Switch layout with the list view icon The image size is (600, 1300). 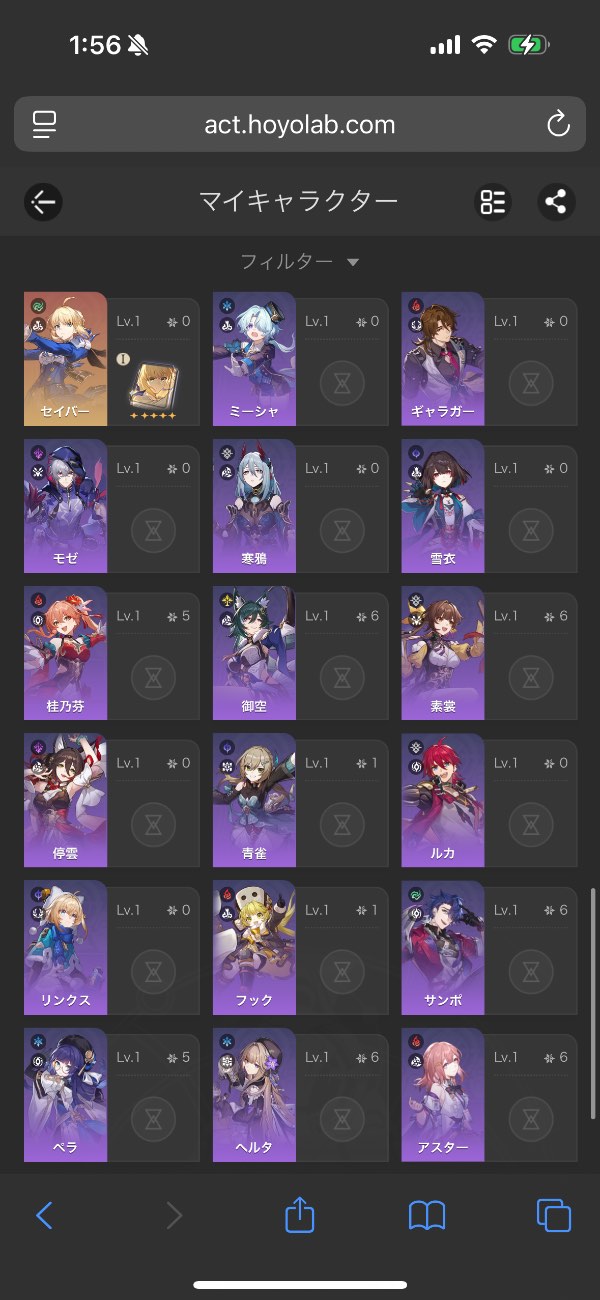(x=492, y=202)
